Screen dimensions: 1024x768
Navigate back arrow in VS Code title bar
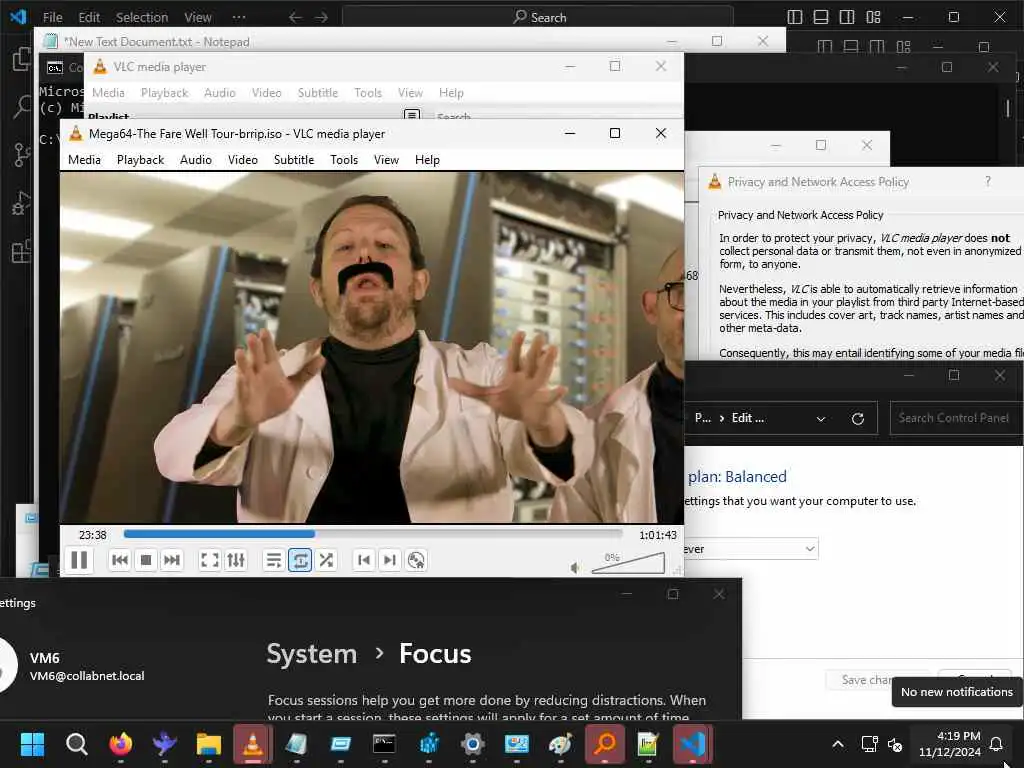pos(295,18)
